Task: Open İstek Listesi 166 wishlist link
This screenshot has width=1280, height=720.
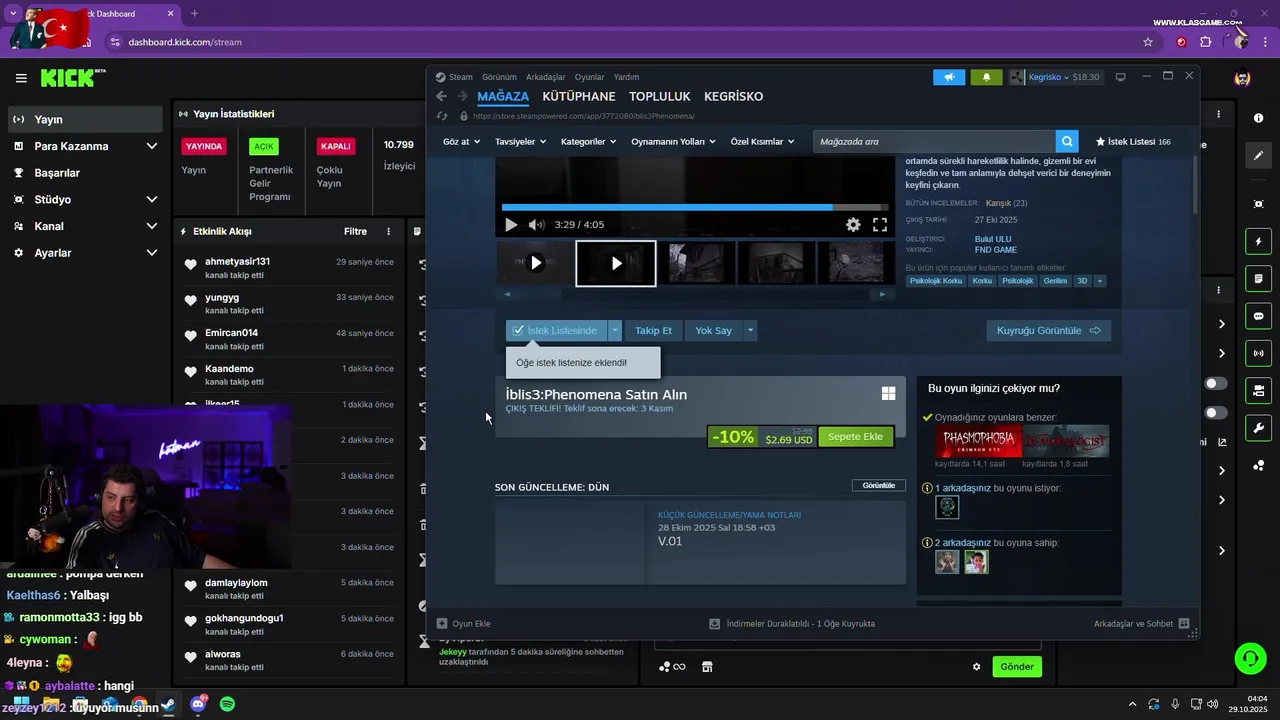Action: [x=1133, y=142]
